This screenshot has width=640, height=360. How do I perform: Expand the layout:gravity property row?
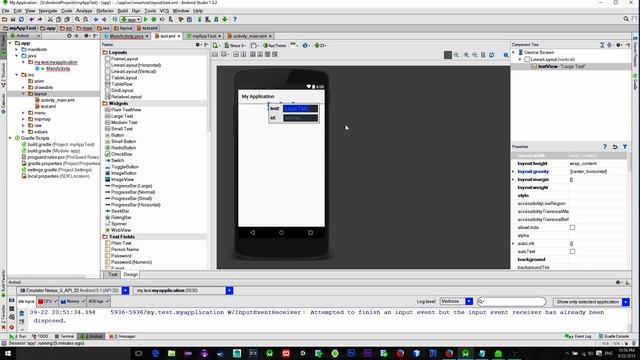(x=513, y=171)
